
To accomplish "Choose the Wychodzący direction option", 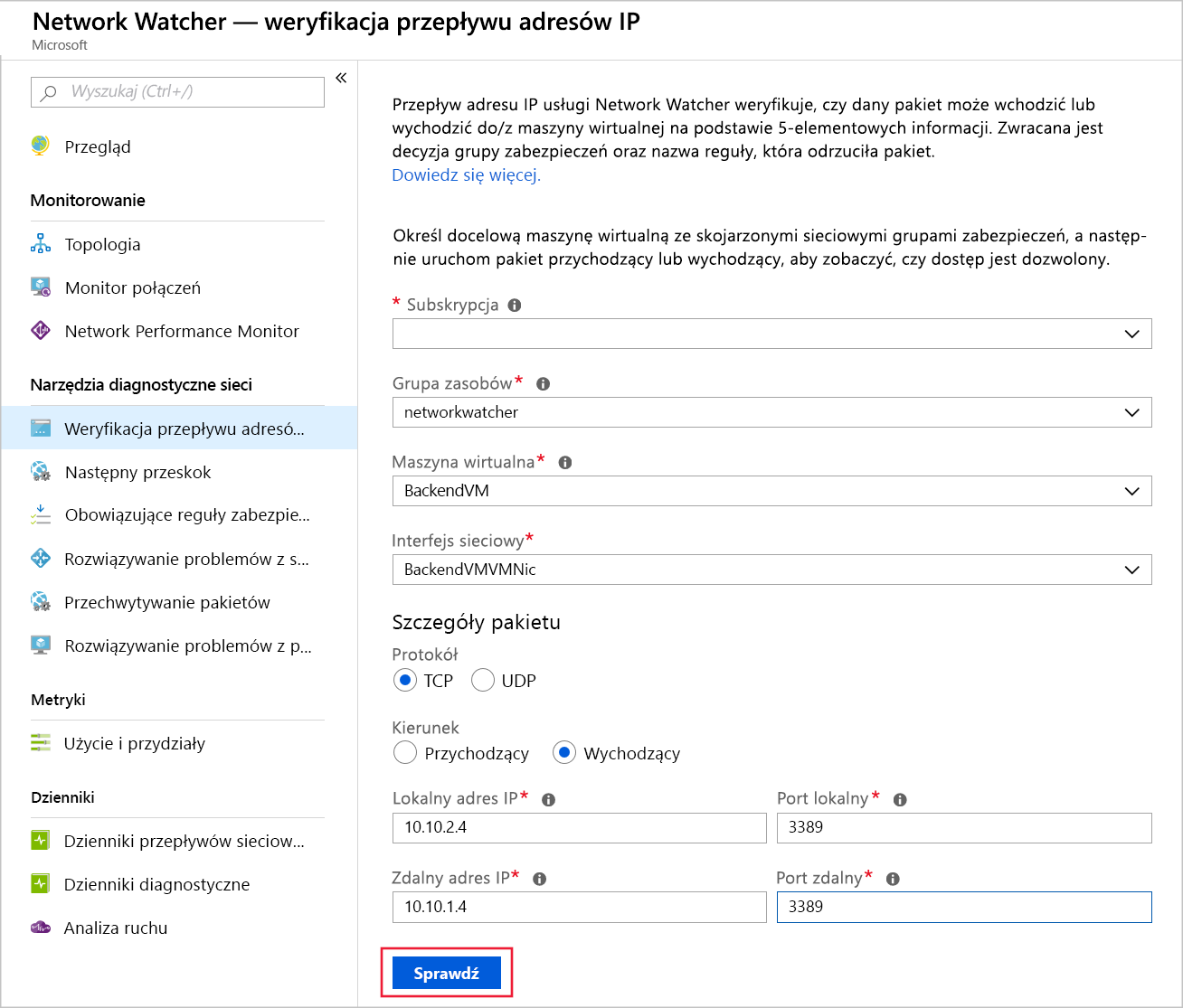I will (x=564, y=752).
